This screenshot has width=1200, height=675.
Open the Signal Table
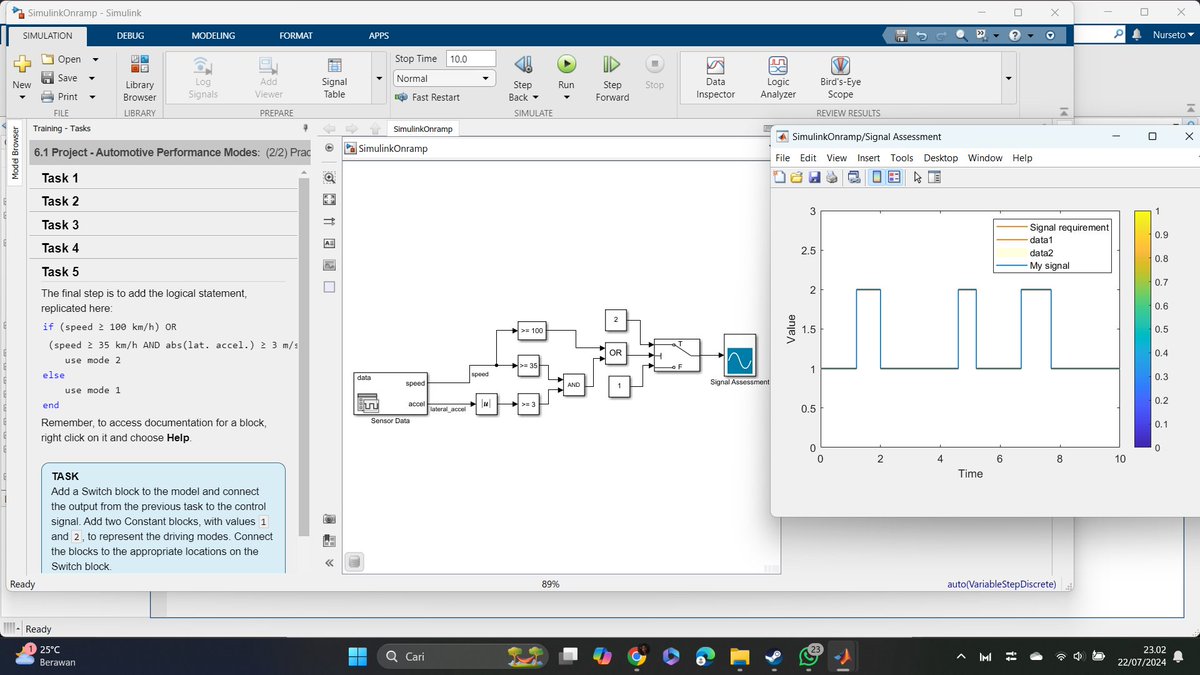point(334,77)
